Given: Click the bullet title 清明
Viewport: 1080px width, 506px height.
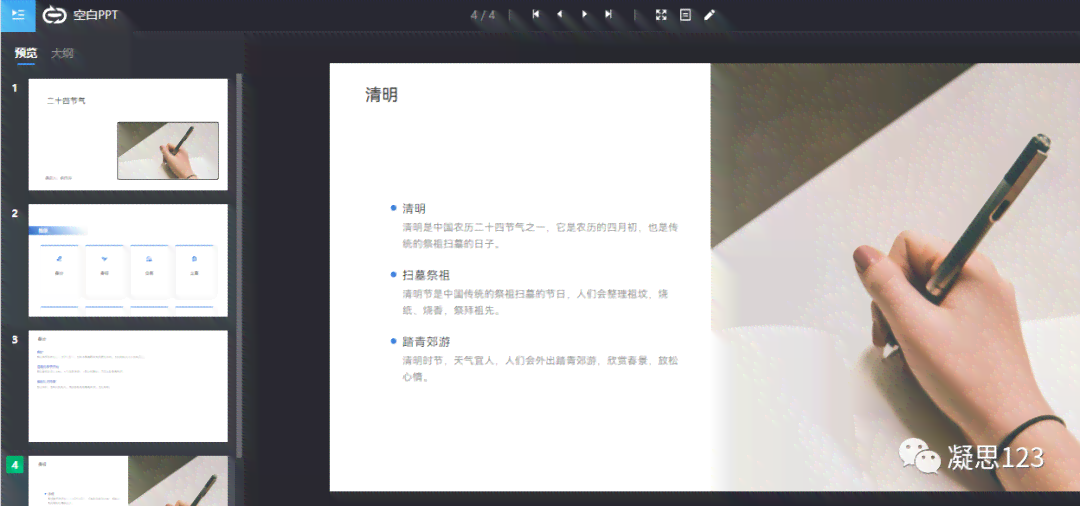Looking at the screenshot, I should point(414,209).
